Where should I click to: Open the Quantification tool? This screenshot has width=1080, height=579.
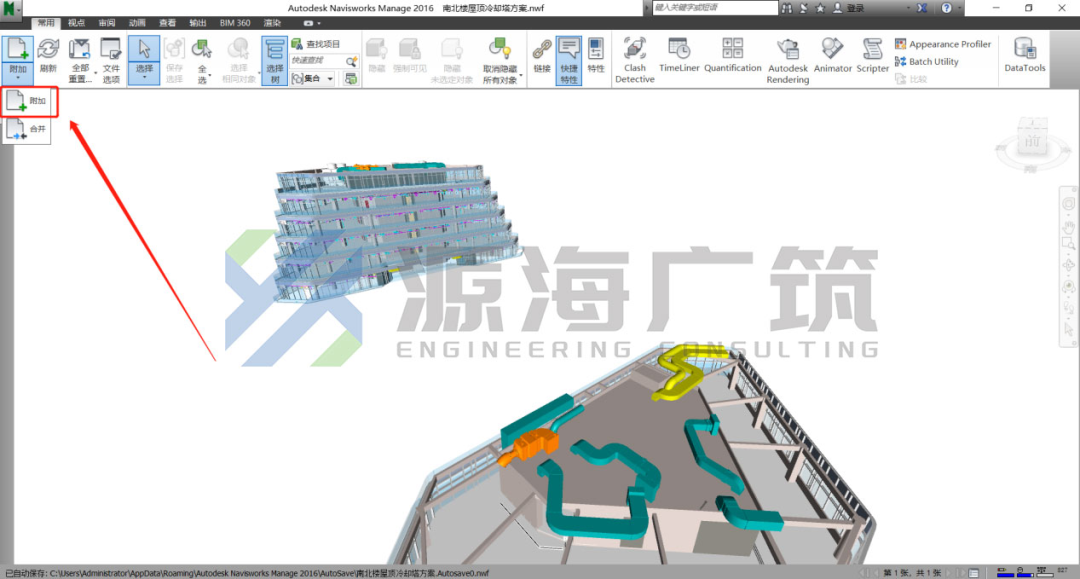coord(732,55)
